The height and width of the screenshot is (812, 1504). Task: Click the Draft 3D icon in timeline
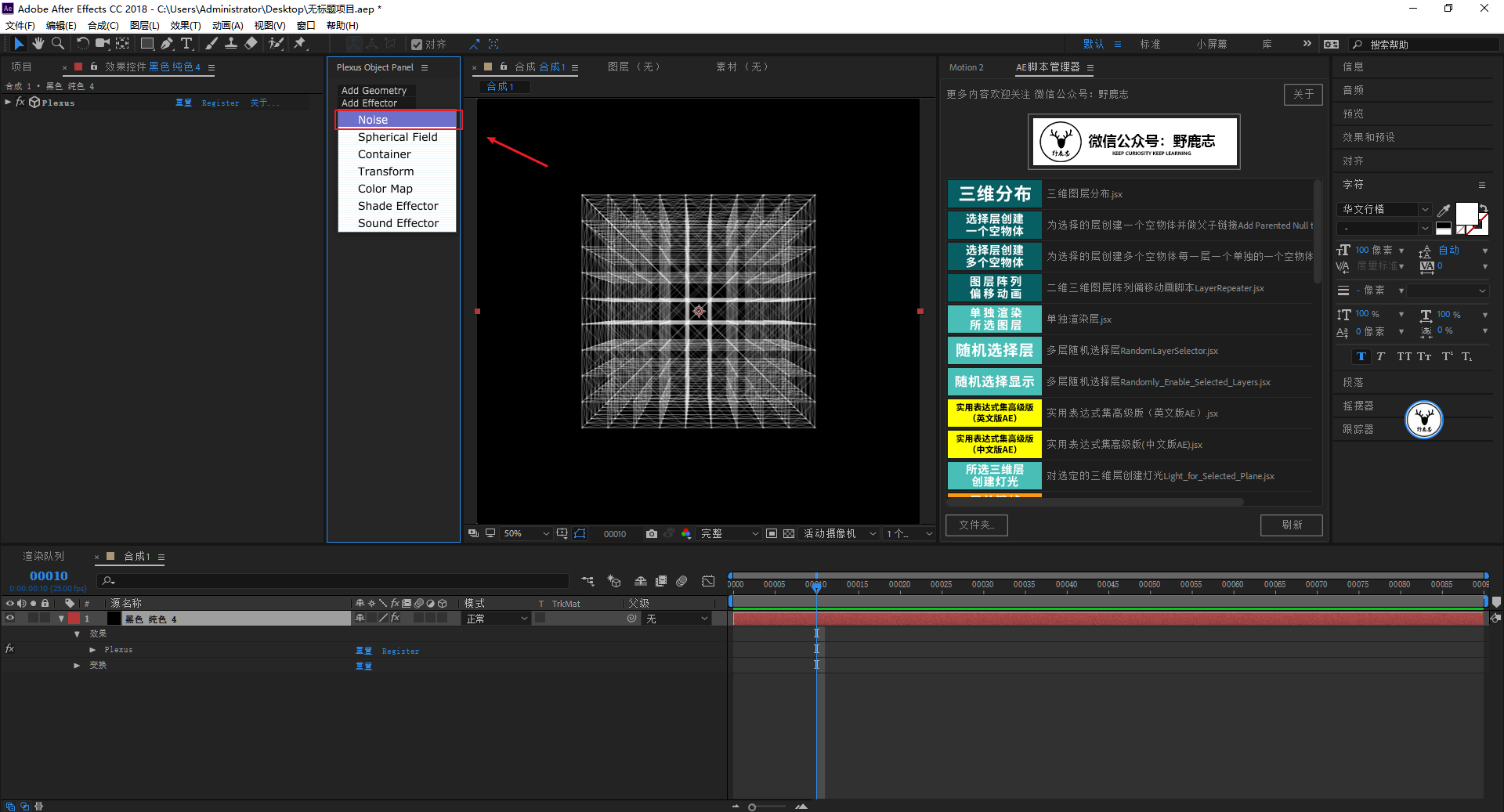(x=614, y=581)
